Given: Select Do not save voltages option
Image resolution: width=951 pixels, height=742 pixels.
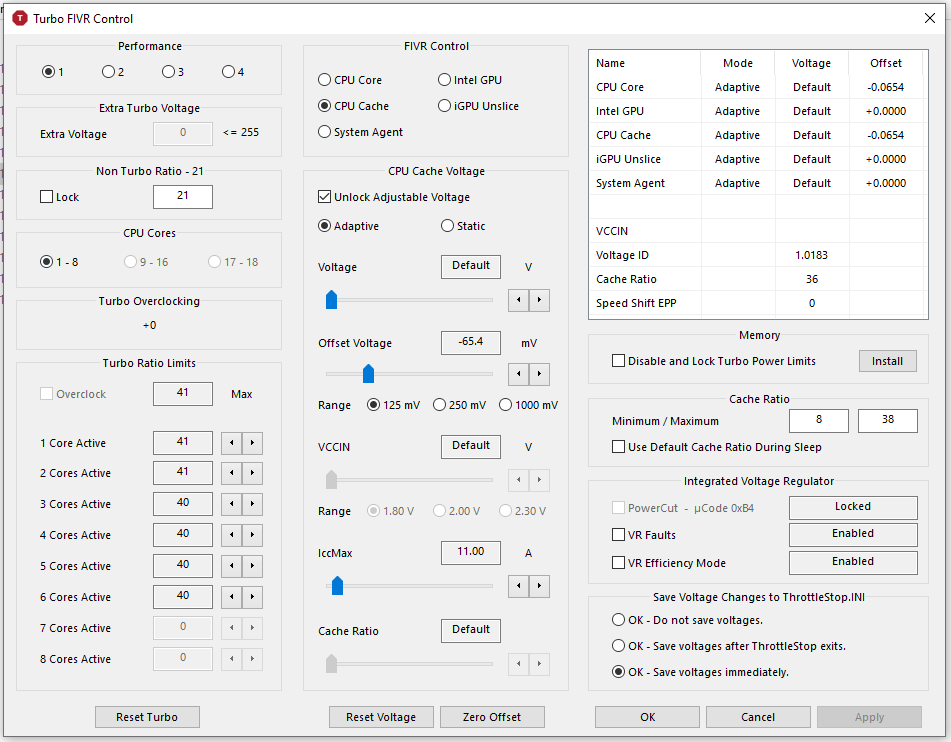Looking at the screenshot, I should click(x=619, y=620).
